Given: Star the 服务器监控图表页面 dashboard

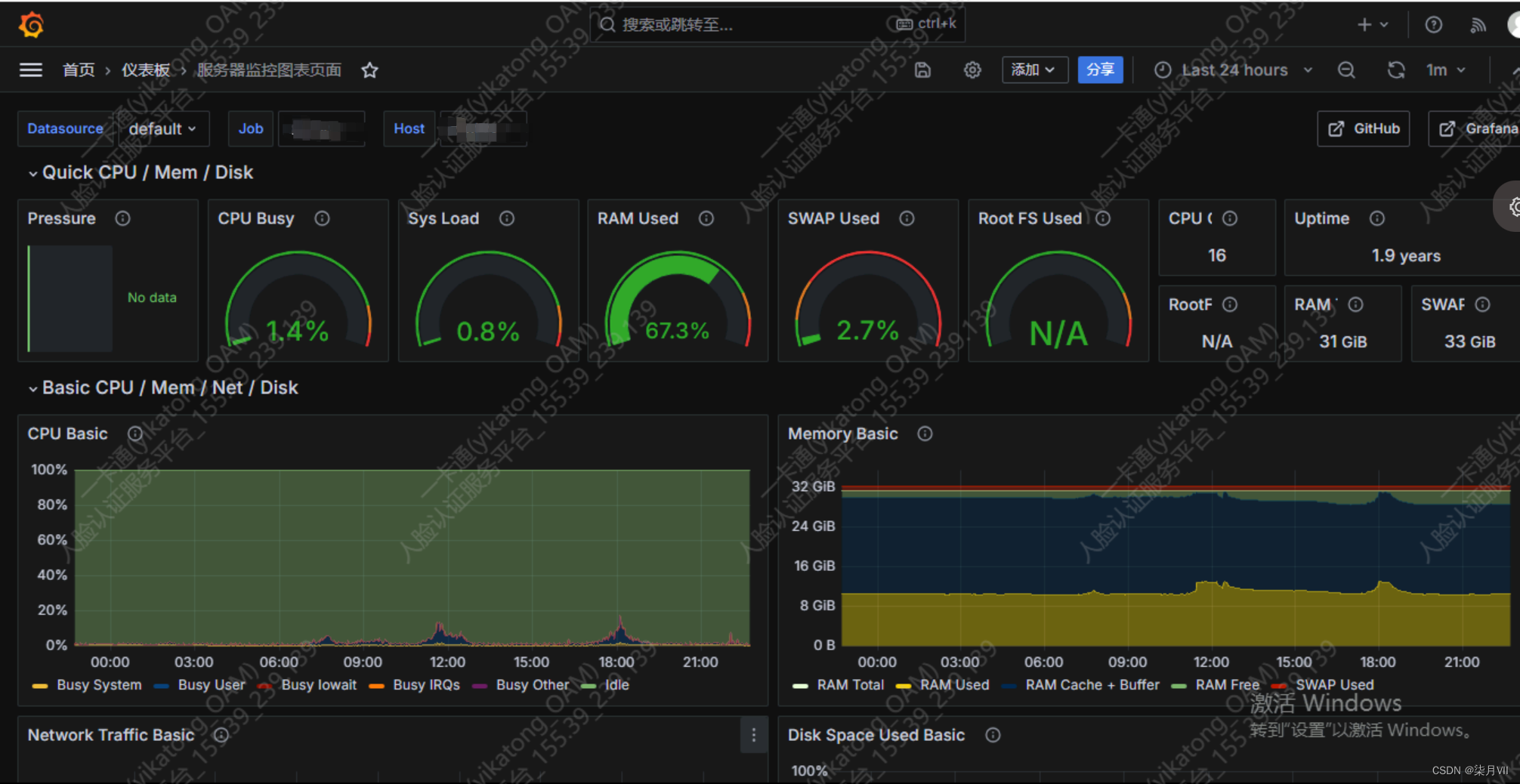Looking at the screenshot, I should (369, 69).
